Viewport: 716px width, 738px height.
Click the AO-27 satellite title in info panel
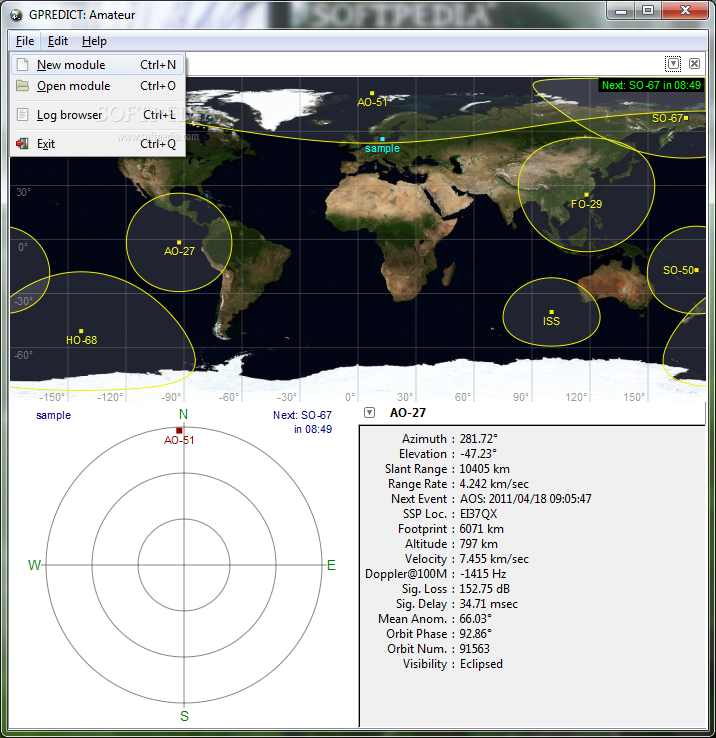[408, 413]
